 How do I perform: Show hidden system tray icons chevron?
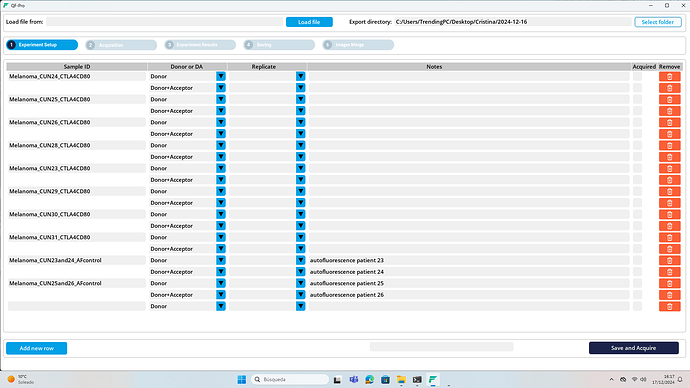(611, 380)
